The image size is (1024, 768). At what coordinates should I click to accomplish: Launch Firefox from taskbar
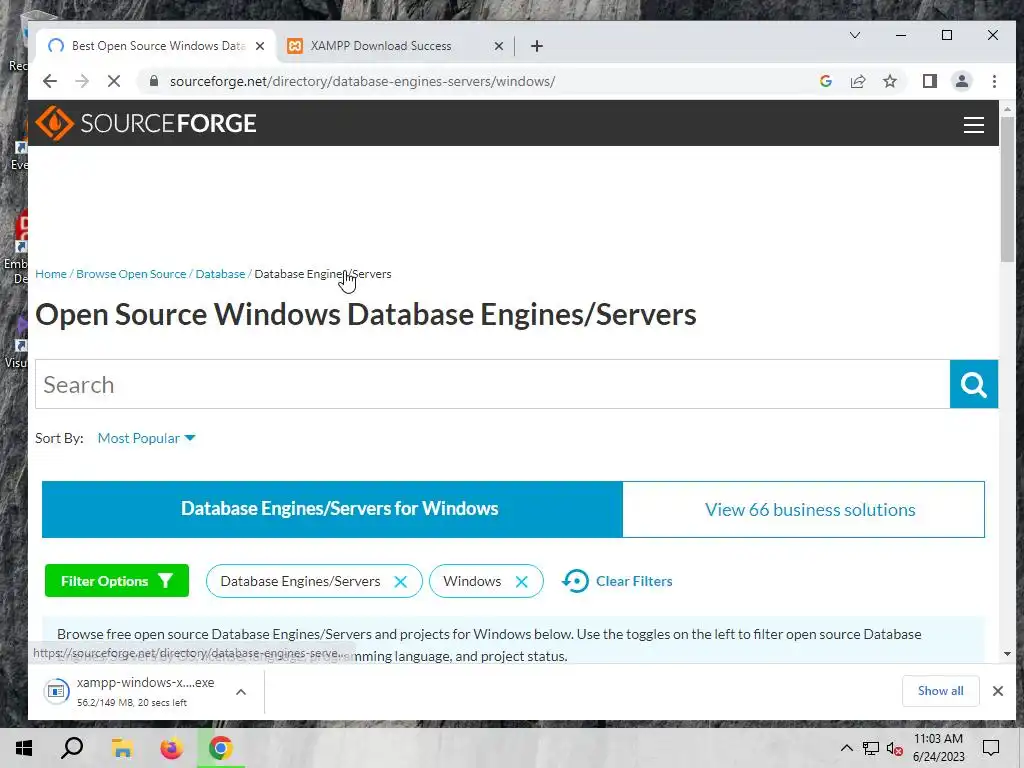[172, 748]
